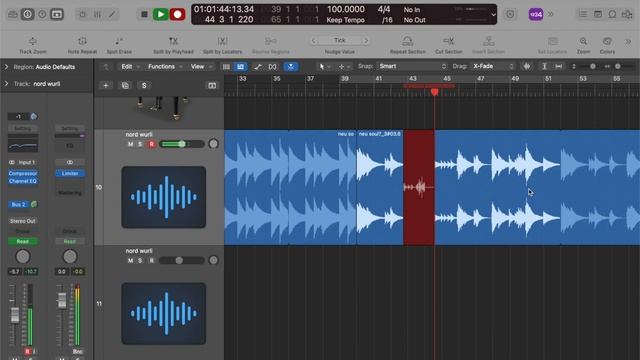Open the View menu in tracks area
The width and height of the screenshot is (640, 360).
(x=201, y=67)
